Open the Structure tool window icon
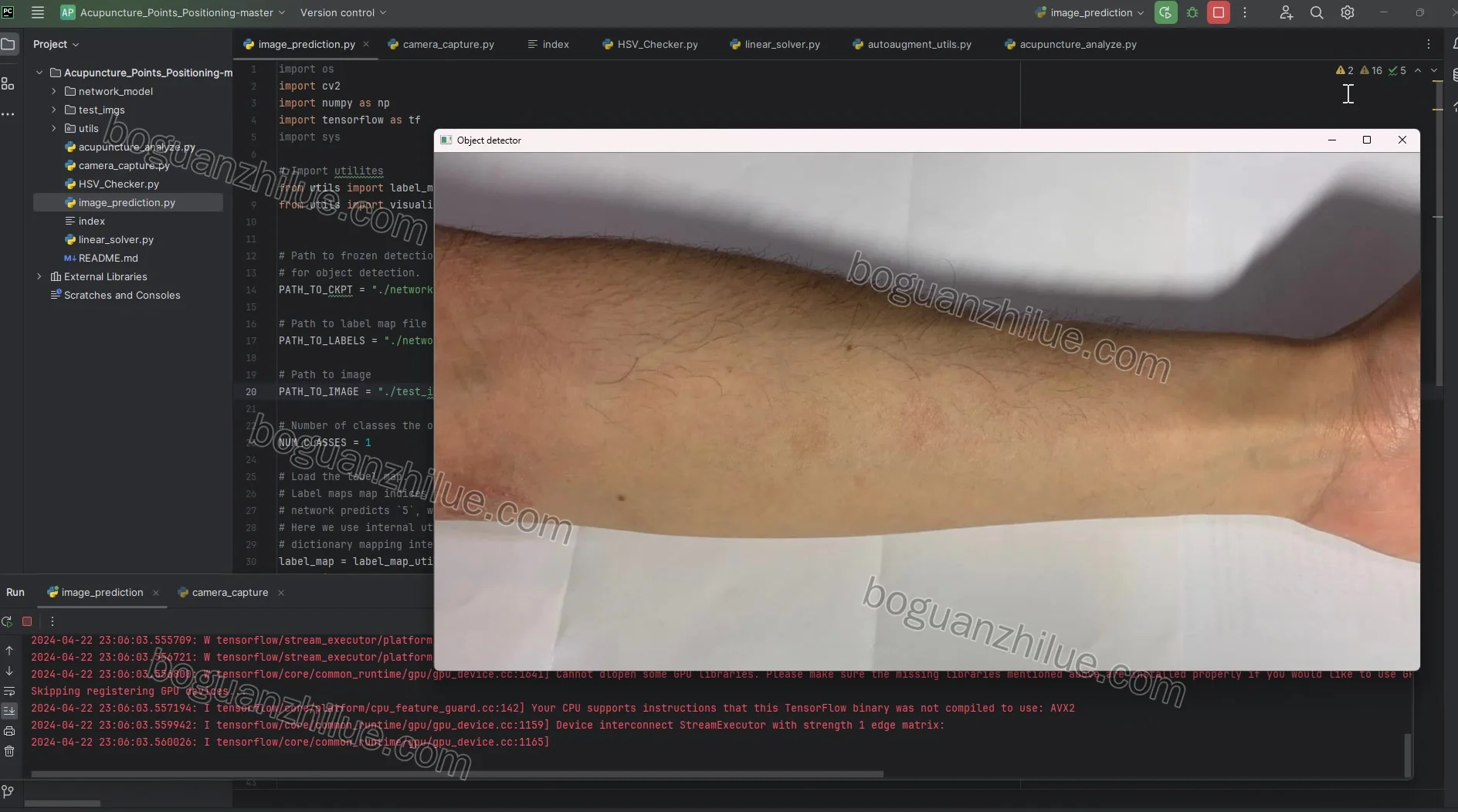 [x=8, y=83]
